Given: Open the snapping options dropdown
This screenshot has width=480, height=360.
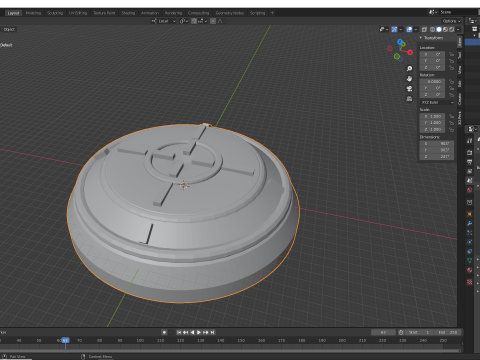Looking at the screenshot, I should point(202,21).
